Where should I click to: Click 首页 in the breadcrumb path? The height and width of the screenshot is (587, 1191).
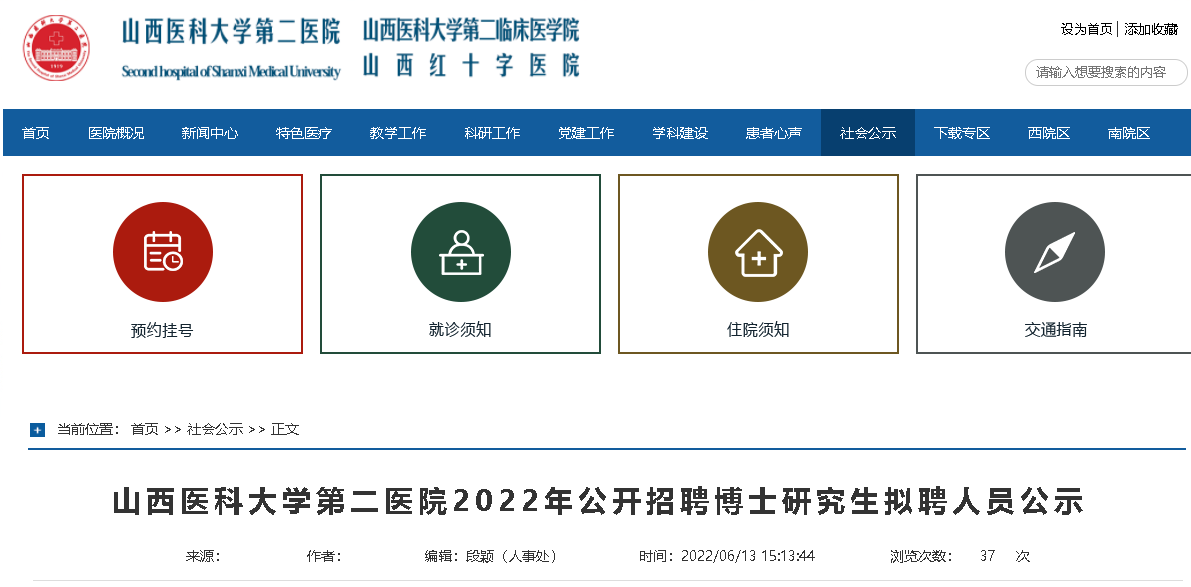tap(145, 429)
